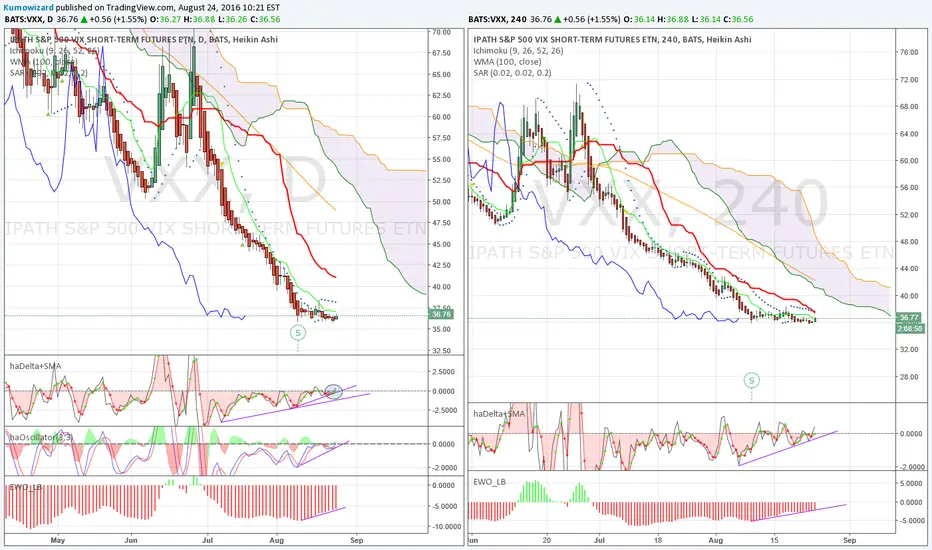Click the haDelta+SMA label on the 240 chart

[x=499, y=413]
